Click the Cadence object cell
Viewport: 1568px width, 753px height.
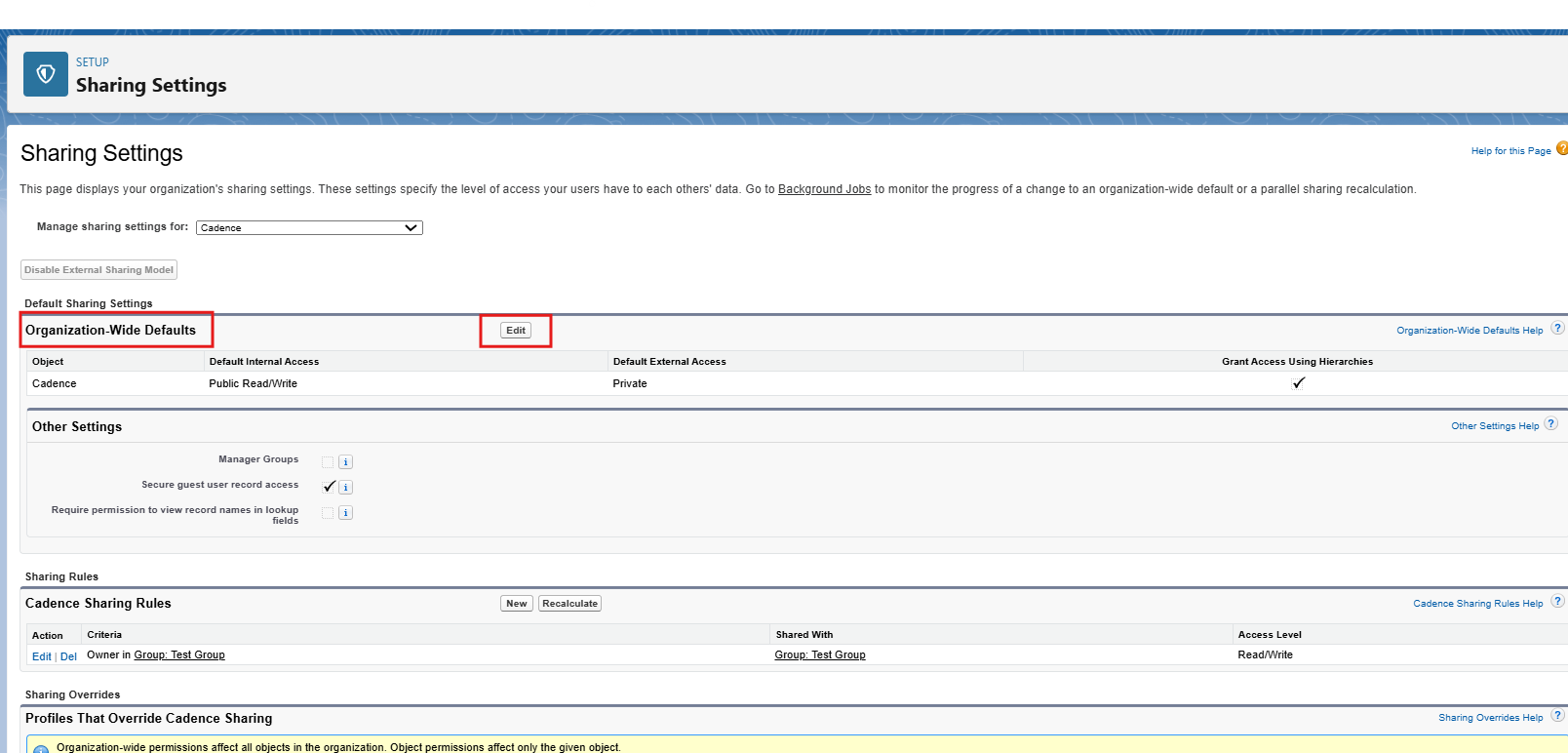tap(54, 383)
